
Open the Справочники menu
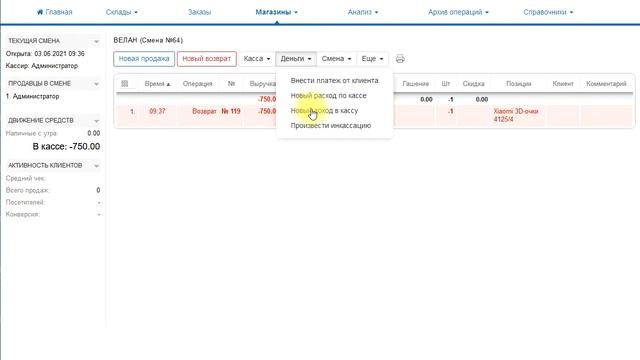[548, 12]
